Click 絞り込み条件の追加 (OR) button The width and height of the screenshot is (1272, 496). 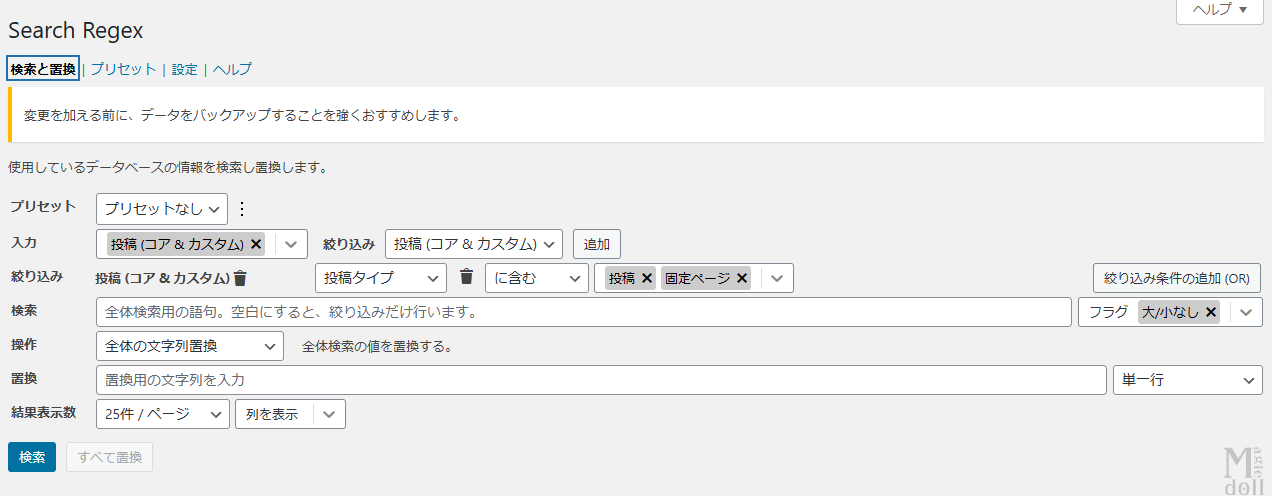pos(1176,278)
